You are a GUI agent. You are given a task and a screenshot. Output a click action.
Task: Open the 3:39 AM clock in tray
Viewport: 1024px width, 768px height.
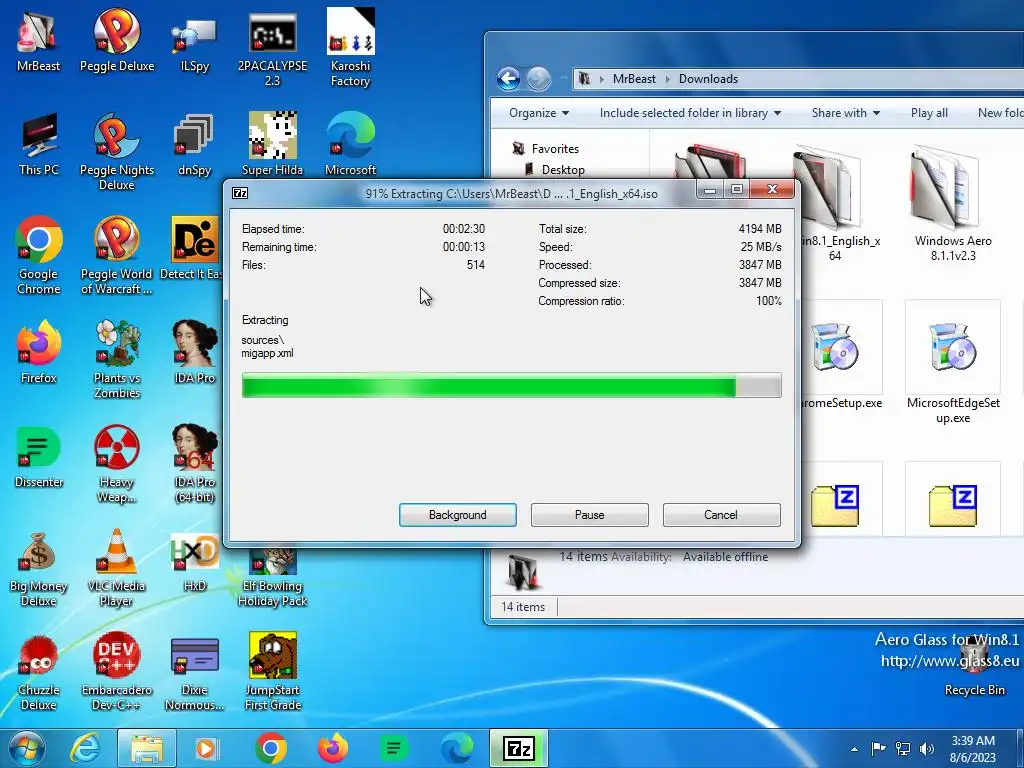pyautogui.click(x=973, y=749)
